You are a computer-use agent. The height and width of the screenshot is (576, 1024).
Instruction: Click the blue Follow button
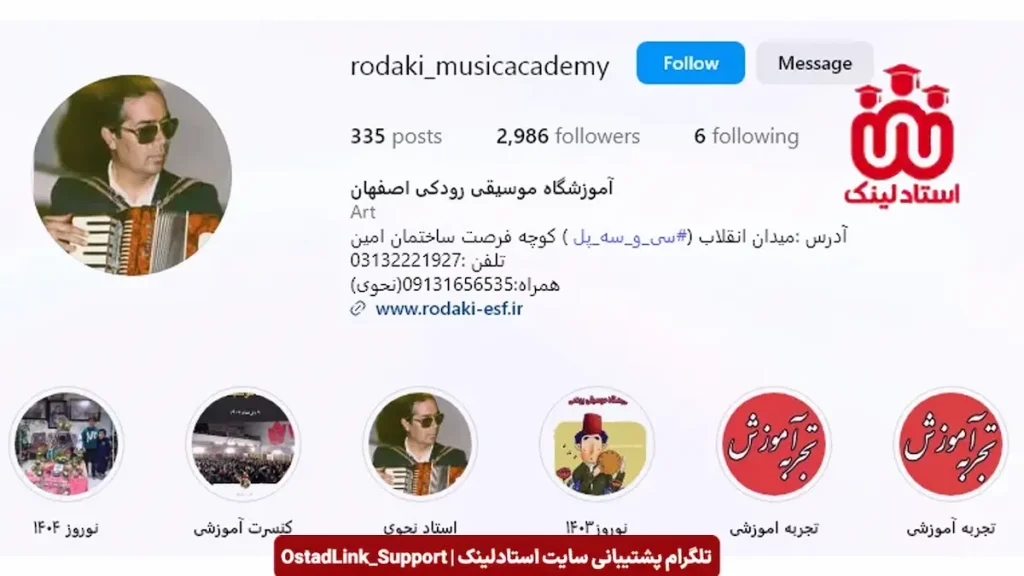690,63
